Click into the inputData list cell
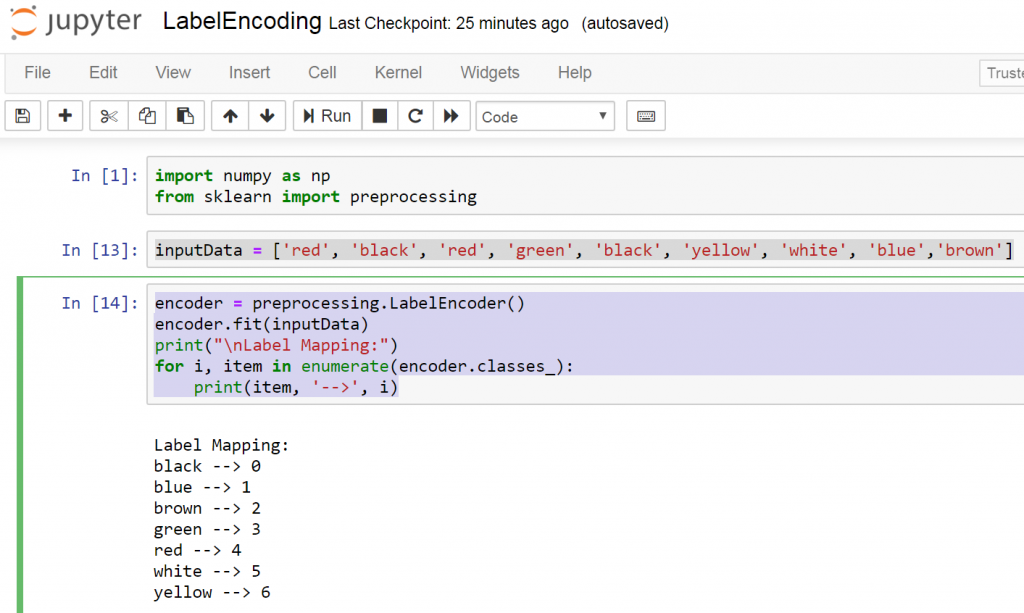This screenshot has width=1024, height=613. pyautogui.click(x=585, y=250)
